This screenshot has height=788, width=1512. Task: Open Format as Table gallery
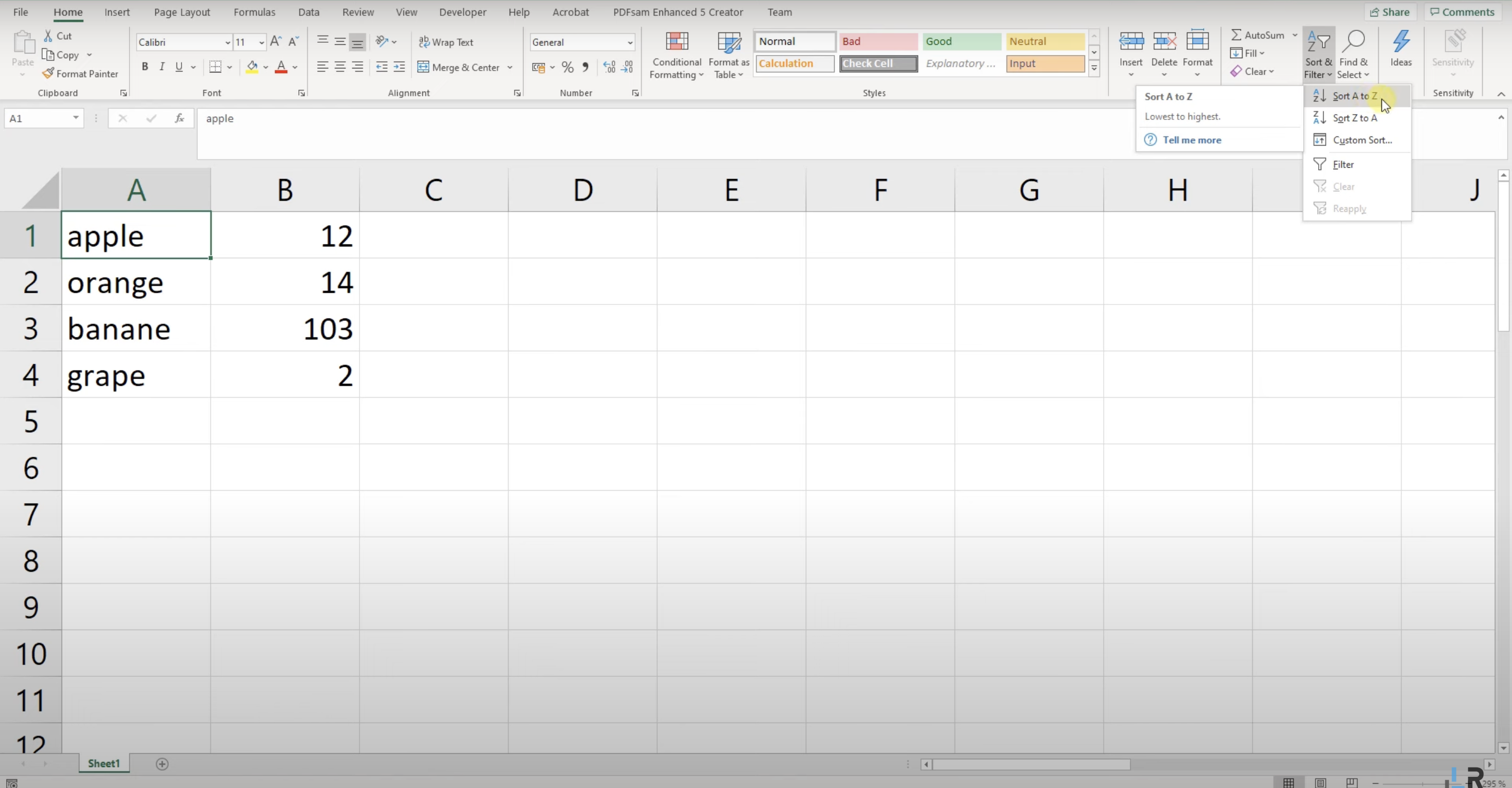[728, 55]
